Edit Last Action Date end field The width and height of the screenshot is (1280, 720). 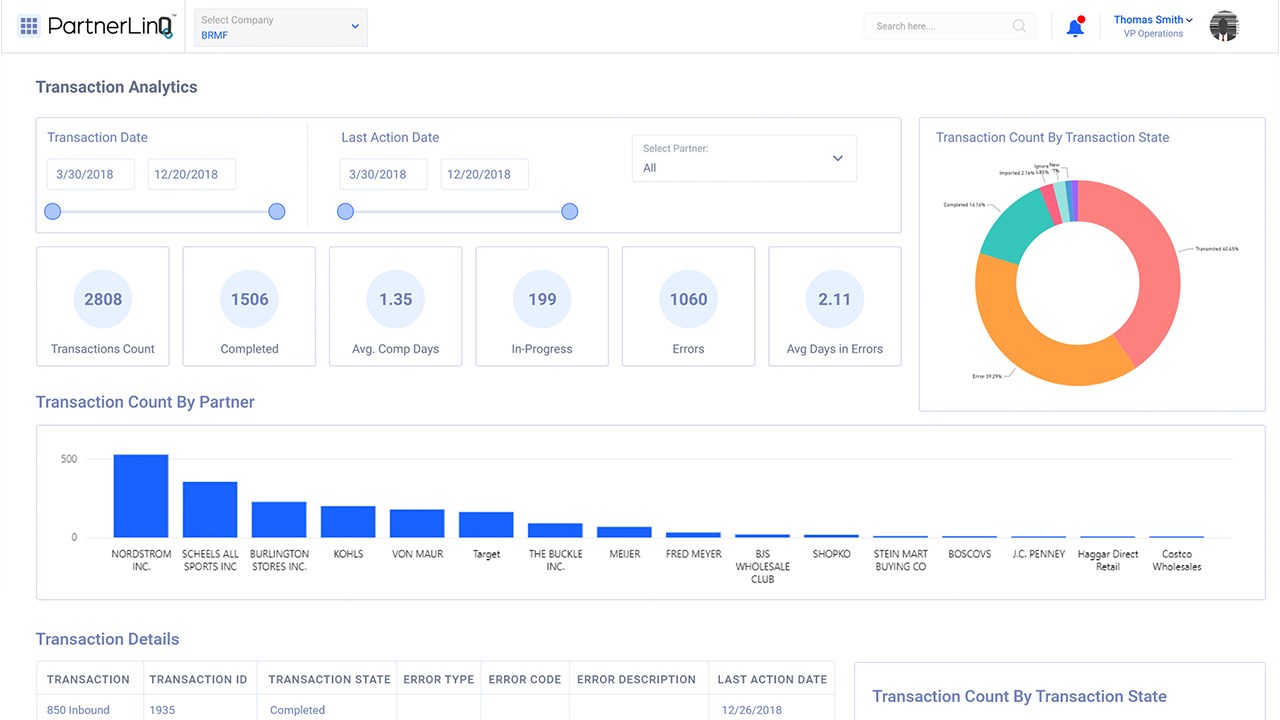coord(485,174)
